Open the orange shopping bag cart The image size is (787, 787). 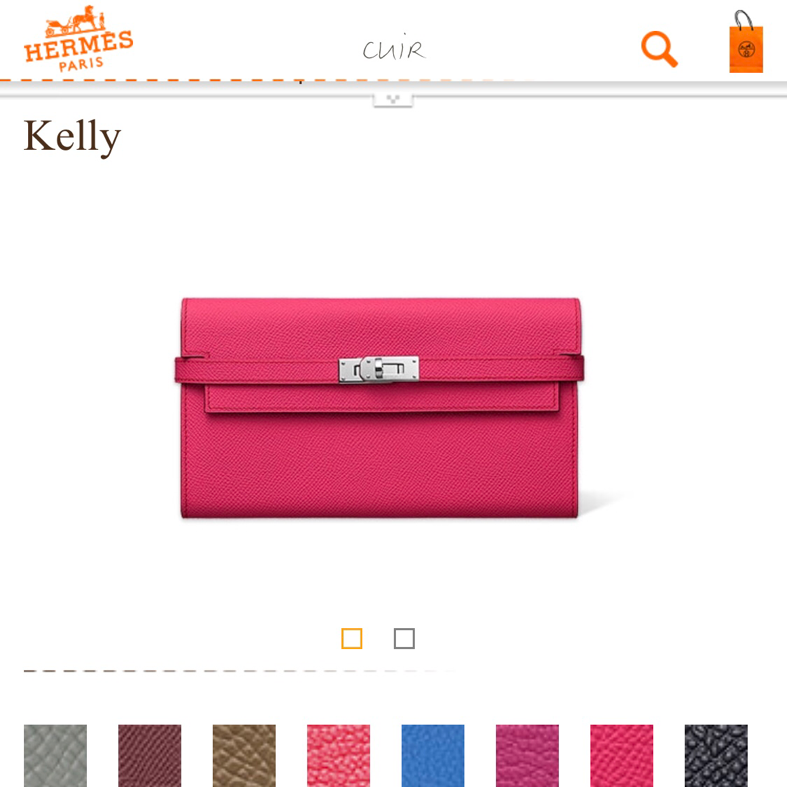coord(746,42)
